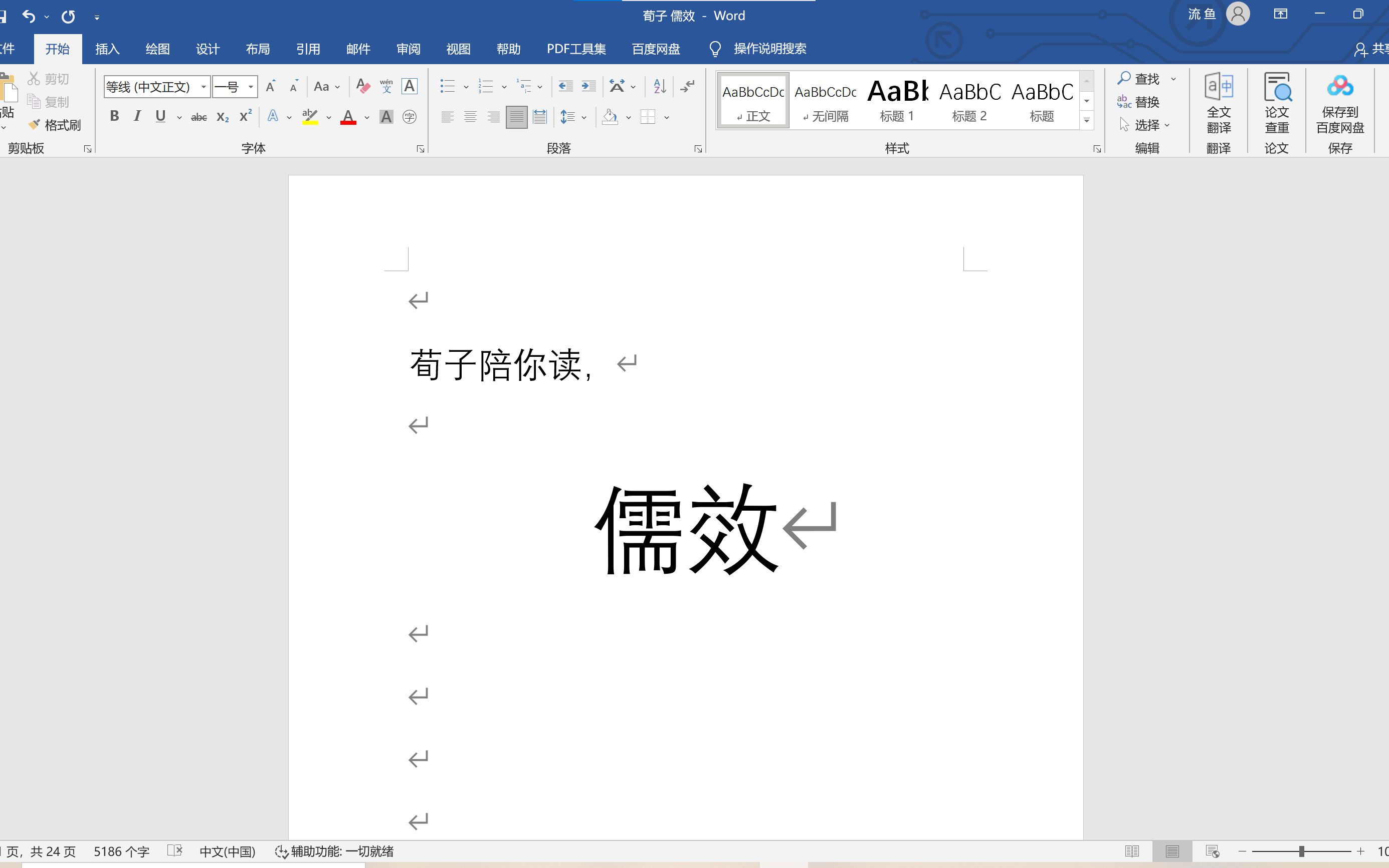Open the phonetic guide (wén) tool
The image size is (1389, 868).
(x=386, y=86)
